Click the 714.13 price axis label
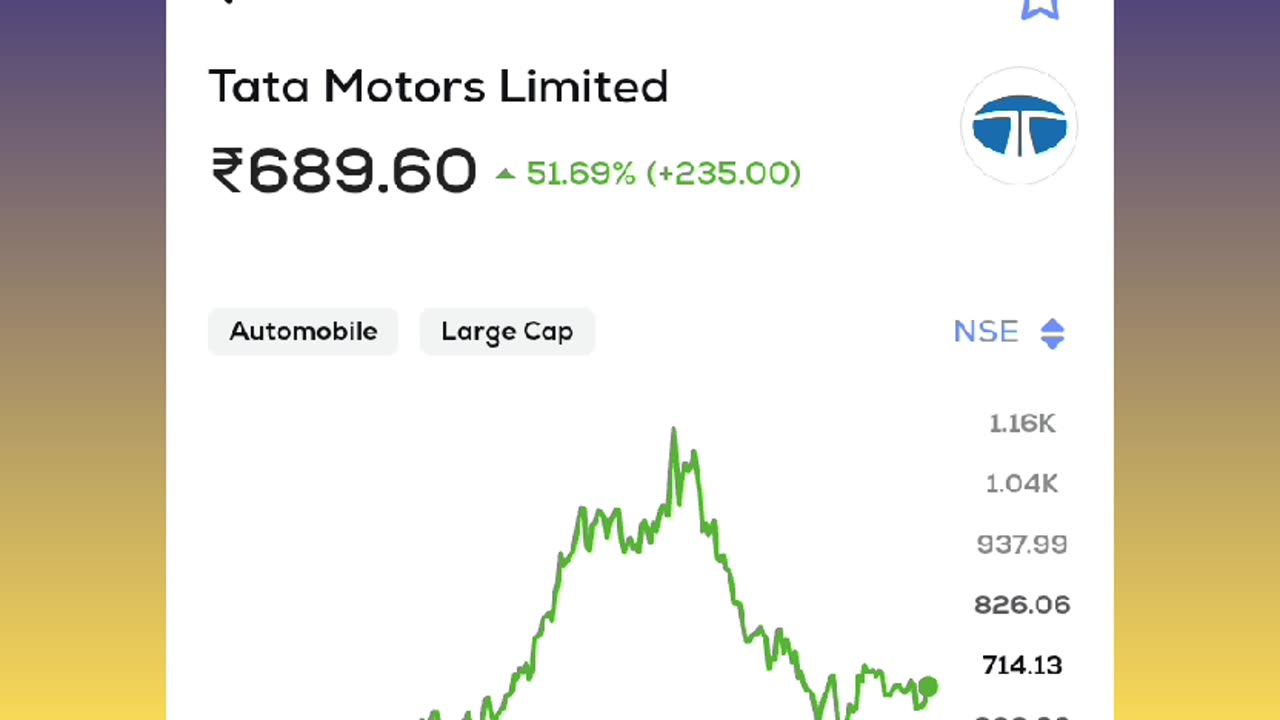Screen dimensions: 1280x720 pyautogui.click(x=1022, y=665)
